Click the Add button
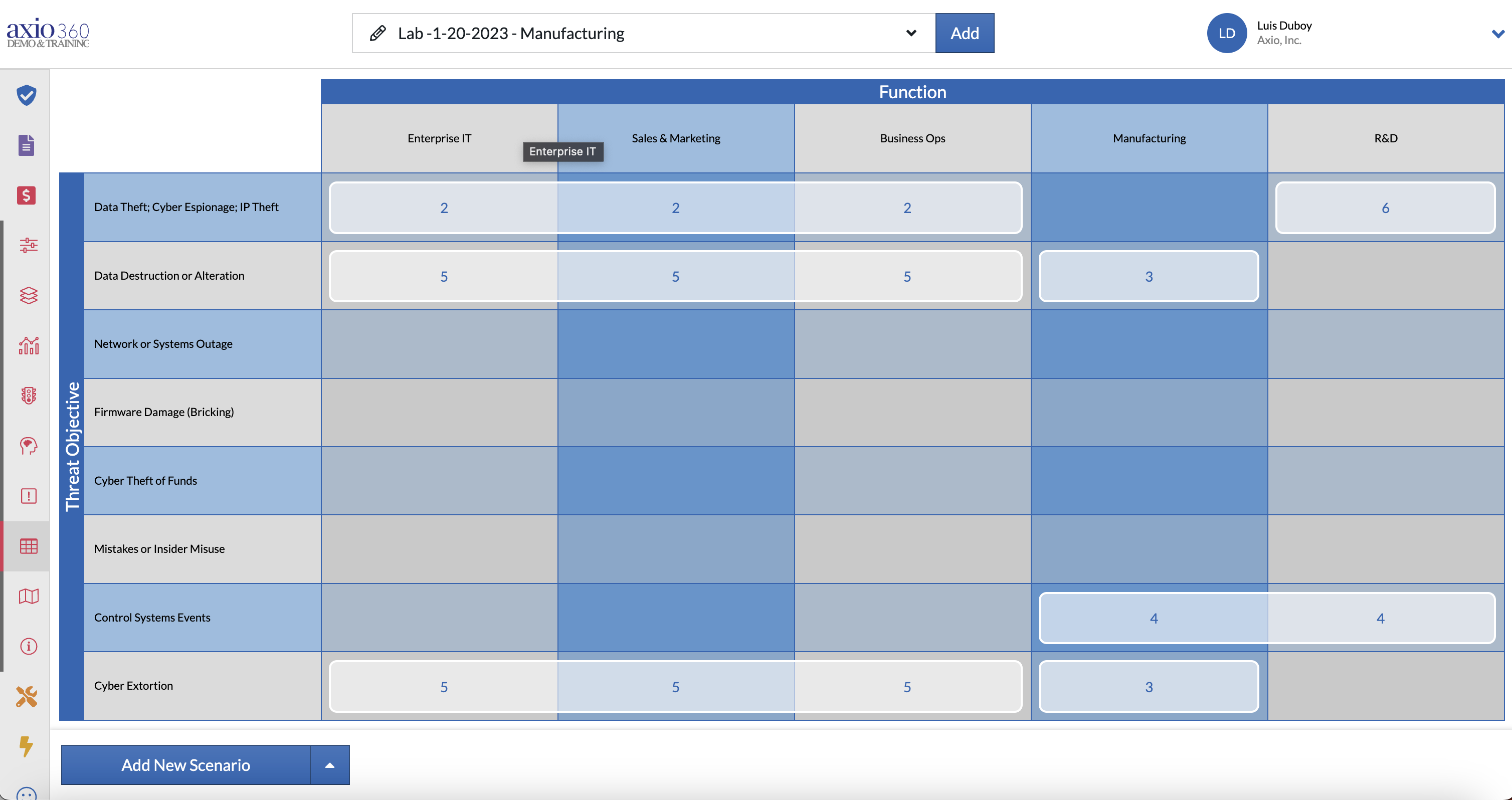The image size is (1512, 800). [965, 33]
